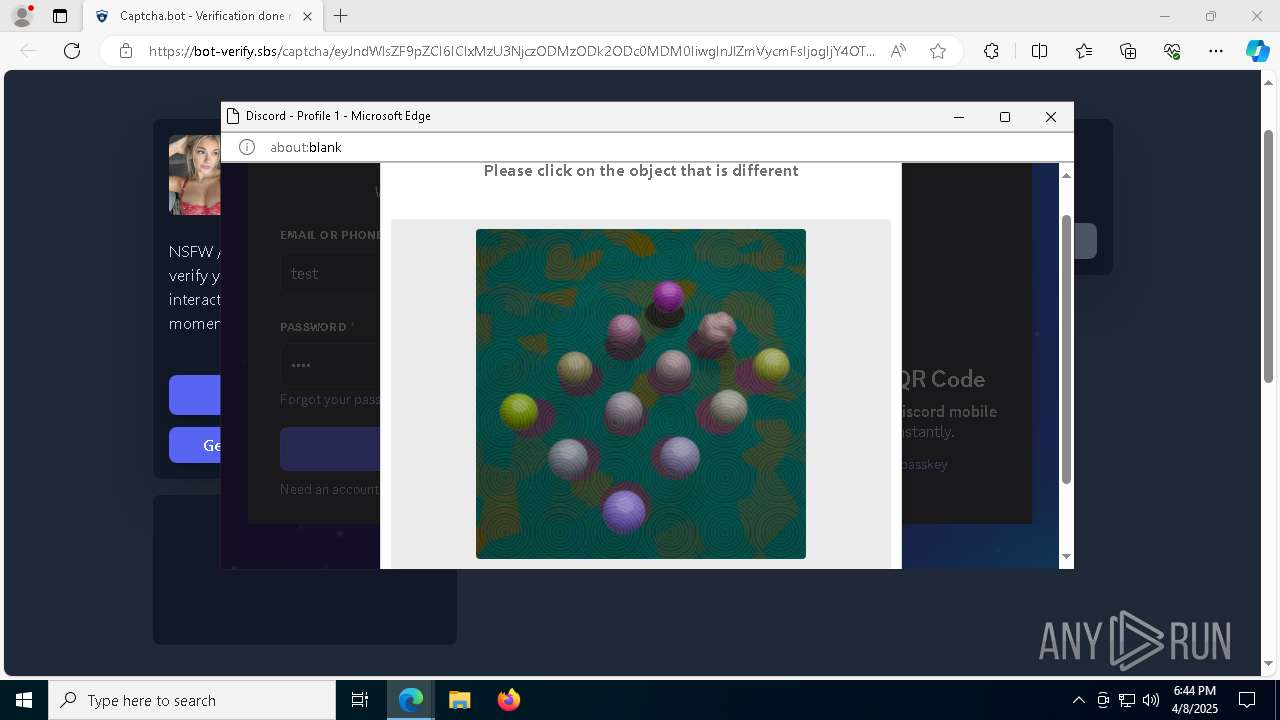Open the Collections icon
The width and height of the screenshot is (1280, 720).
tap(1128, 51)
